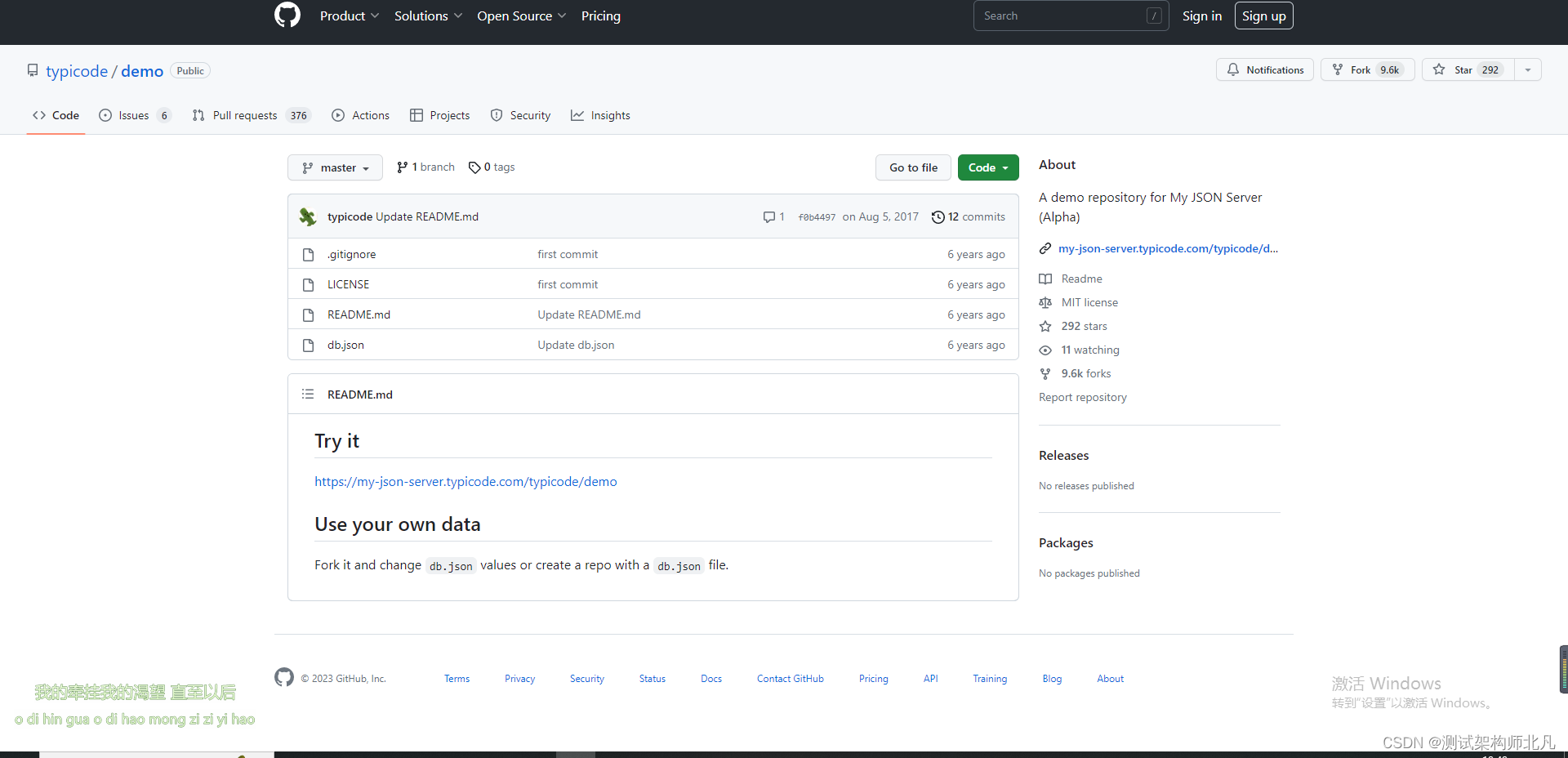1568x758 pixels.
Task: Open commit hash f0b4497
Action: (817, 217)
